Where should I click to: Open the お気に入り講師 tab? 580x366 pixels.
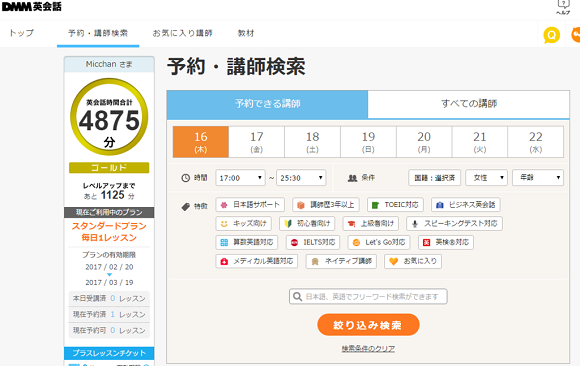(x=182, y=33)
